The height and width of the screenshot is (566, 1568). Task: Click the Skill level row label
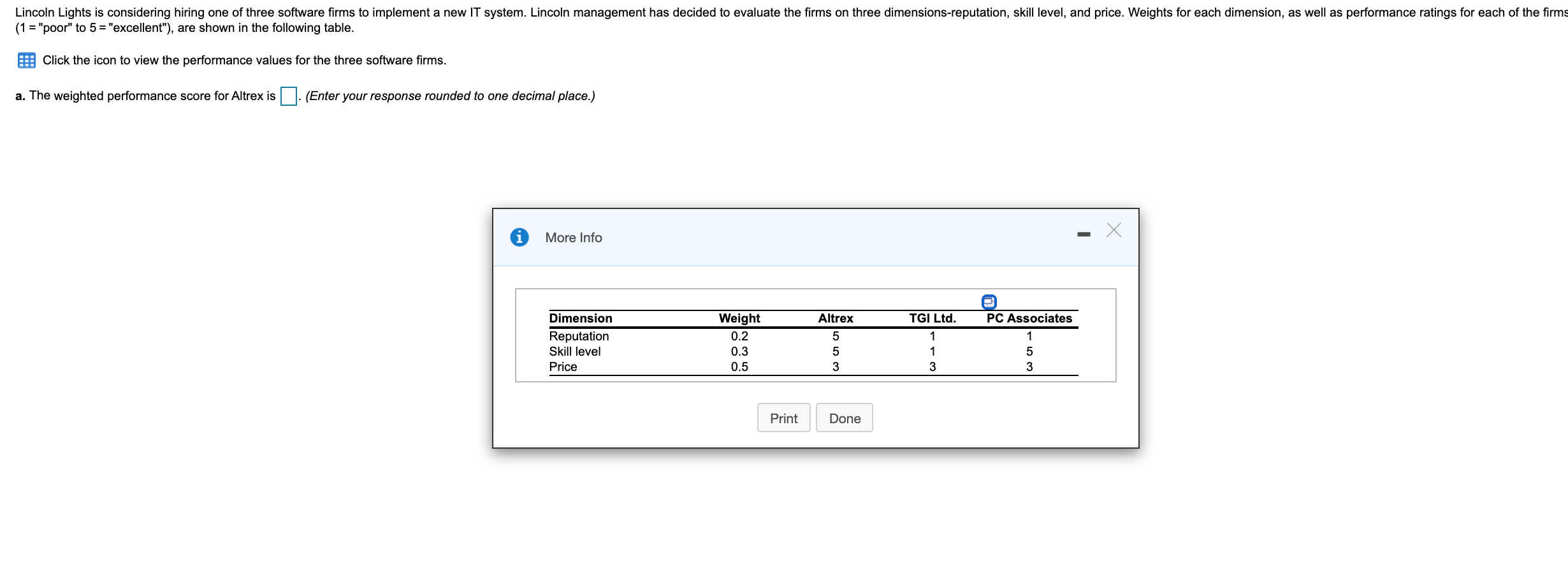tap(575, 351)
